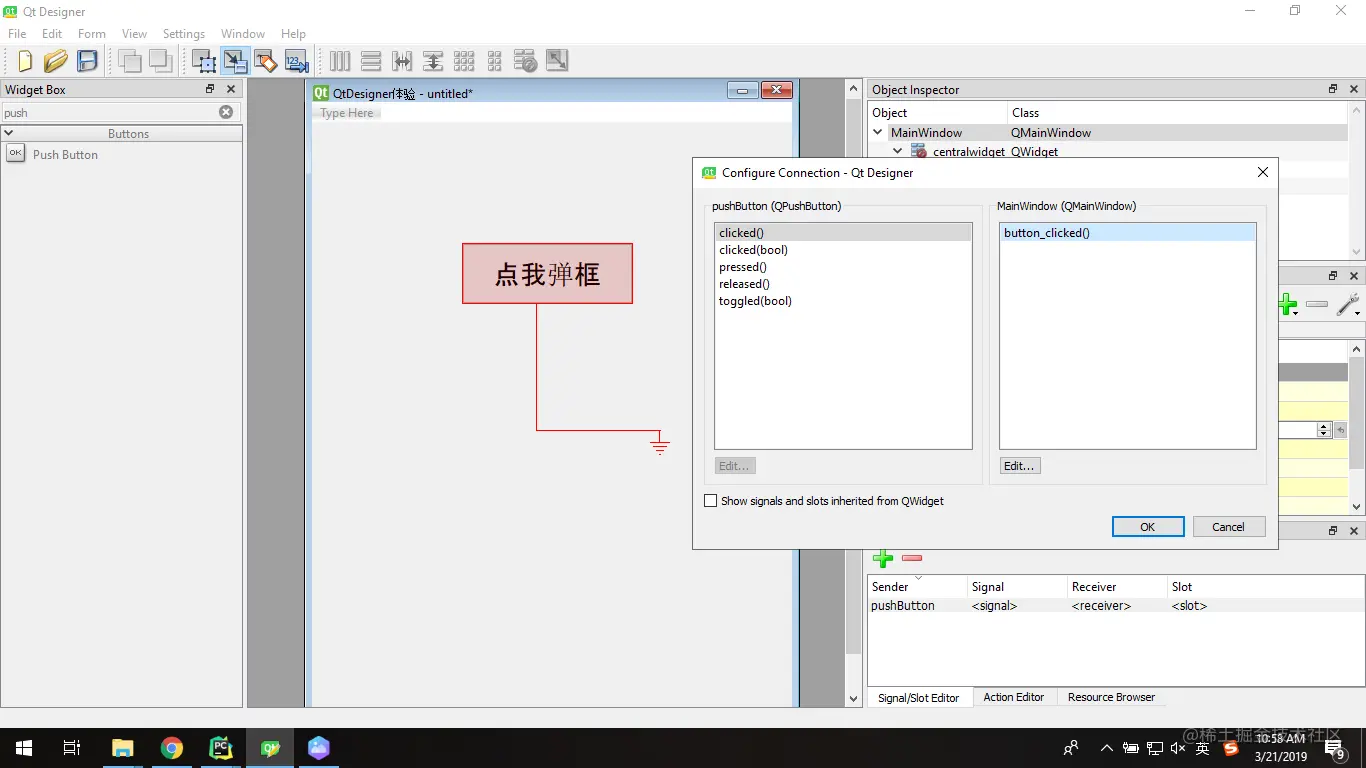This screenshot has height=768, width=1366.
Task: Click the Sender column header
Action: (917, 587)
